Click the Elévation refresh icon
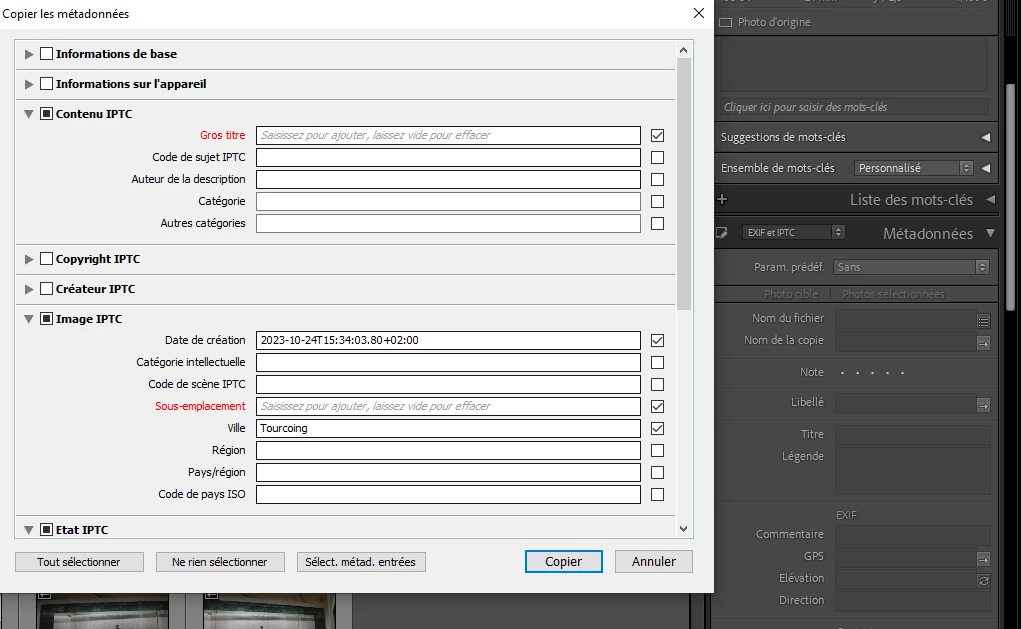 (983, 581)
